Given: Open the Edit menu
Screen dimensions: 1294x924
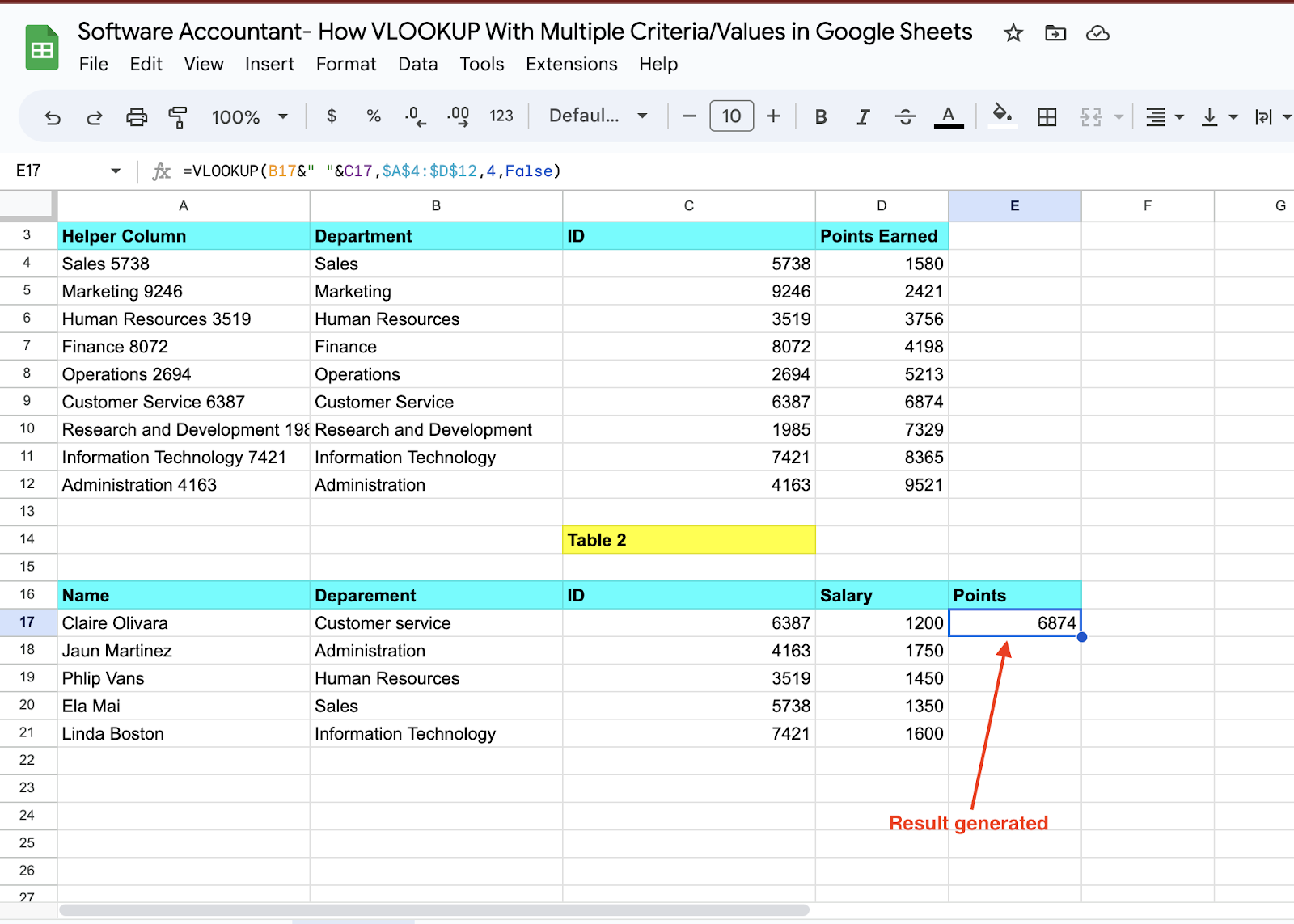Looking at the screenshot, I should tap(146, 64).
